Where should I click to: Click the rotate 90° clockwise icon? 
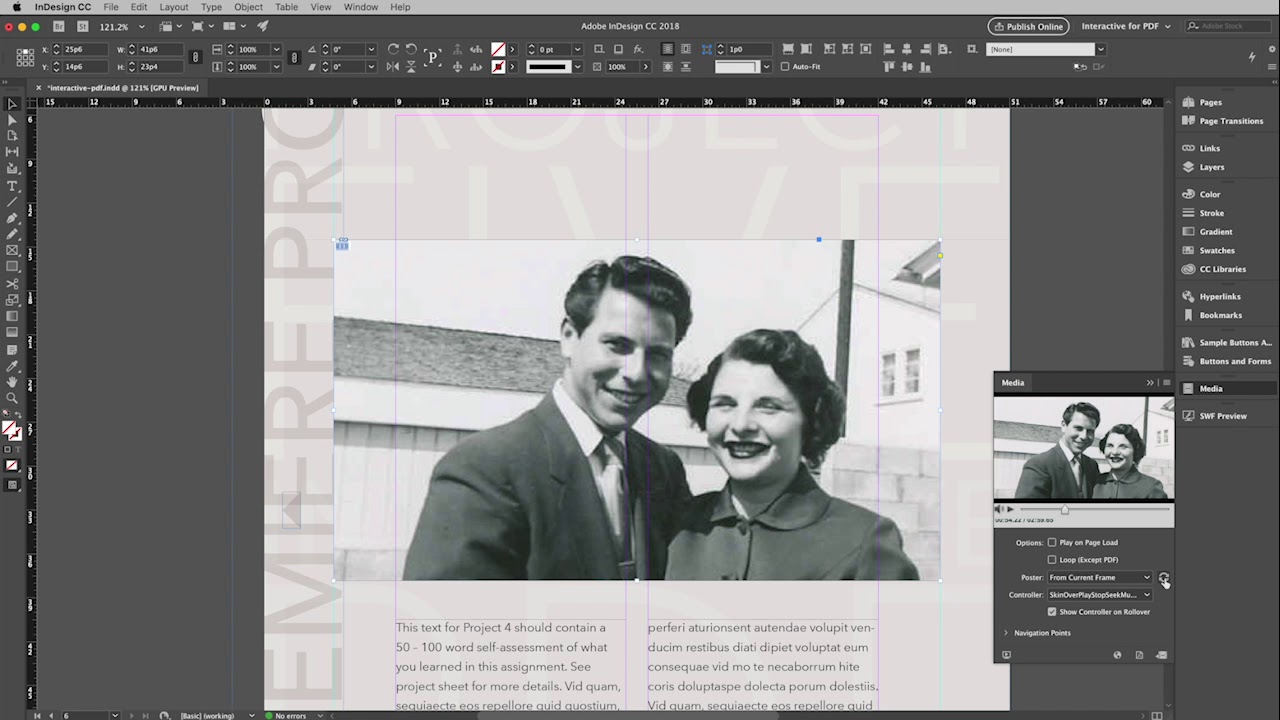click(393, 49)
